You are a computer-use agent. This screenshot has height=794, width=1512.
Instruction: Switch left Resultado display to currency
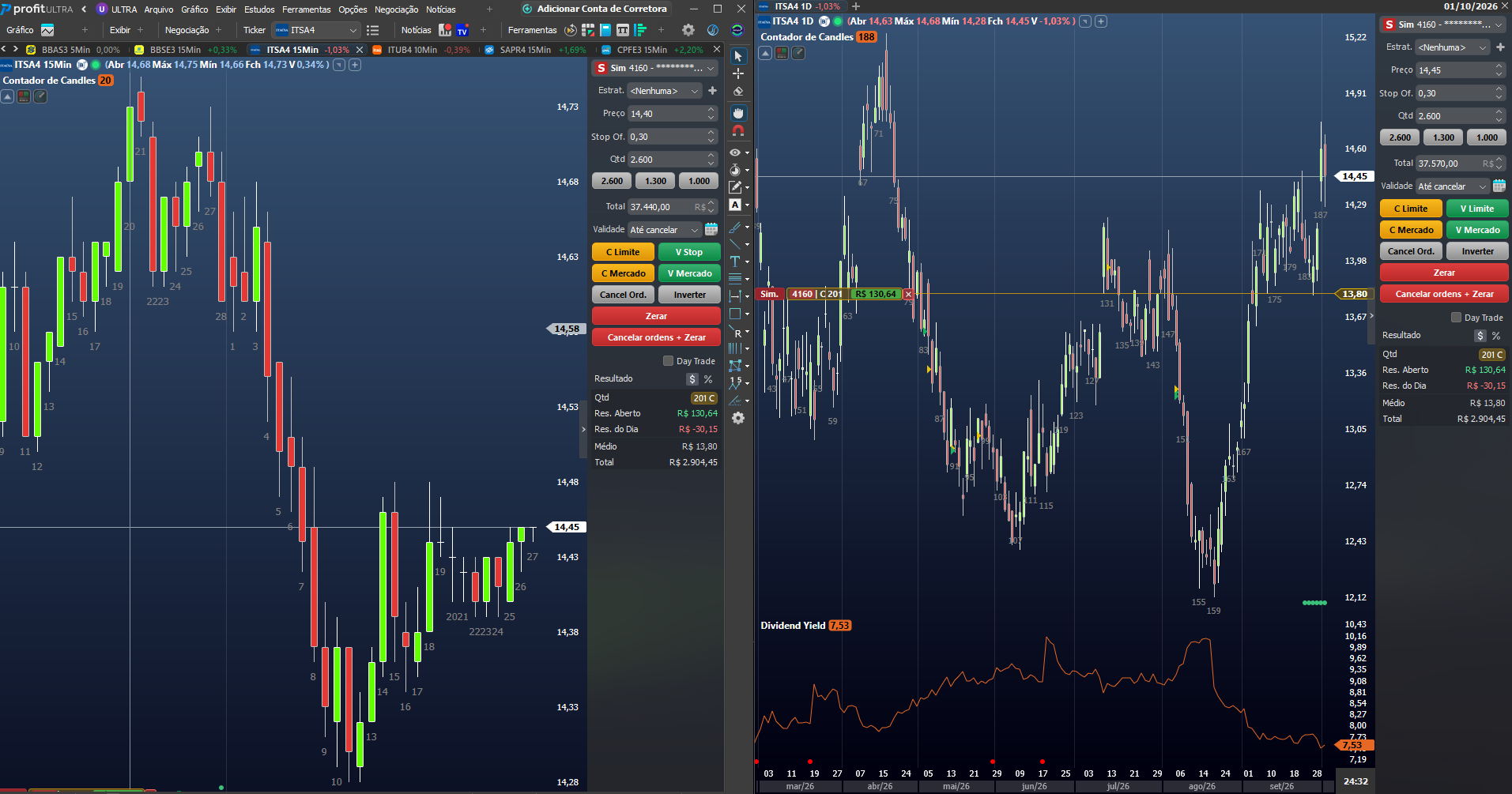(x=692, y=379)
